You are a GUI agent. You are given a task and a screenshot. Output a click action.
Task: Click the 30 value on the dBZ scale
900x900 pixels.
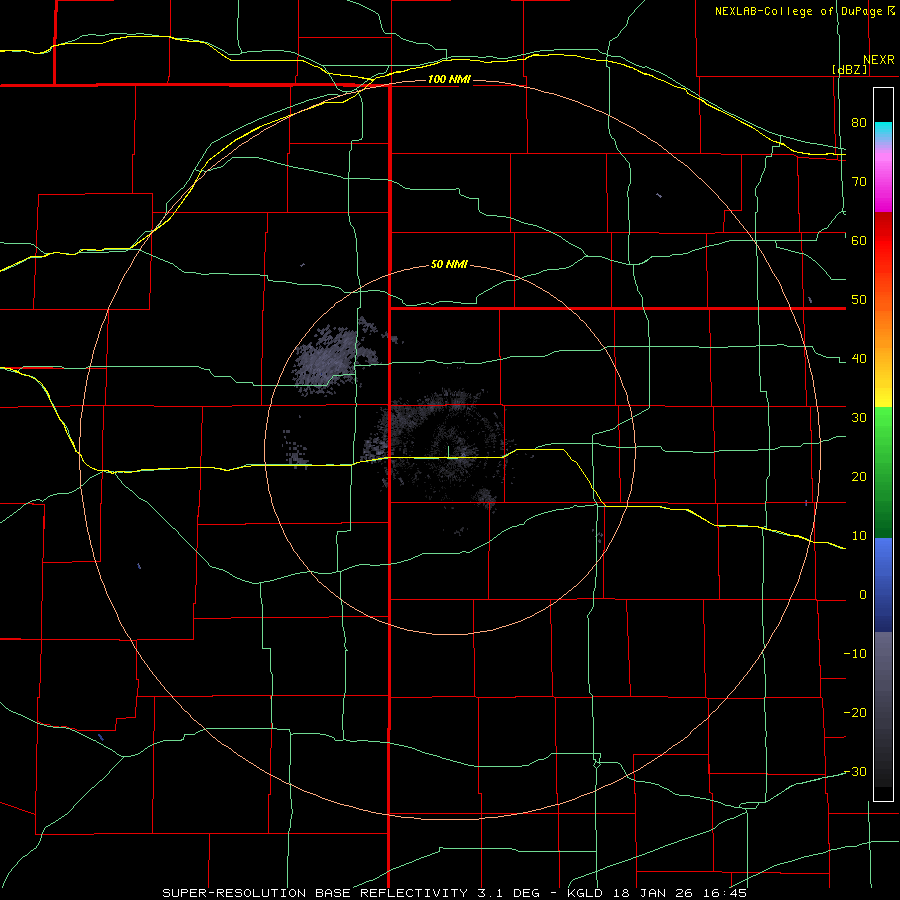[859, 418]
